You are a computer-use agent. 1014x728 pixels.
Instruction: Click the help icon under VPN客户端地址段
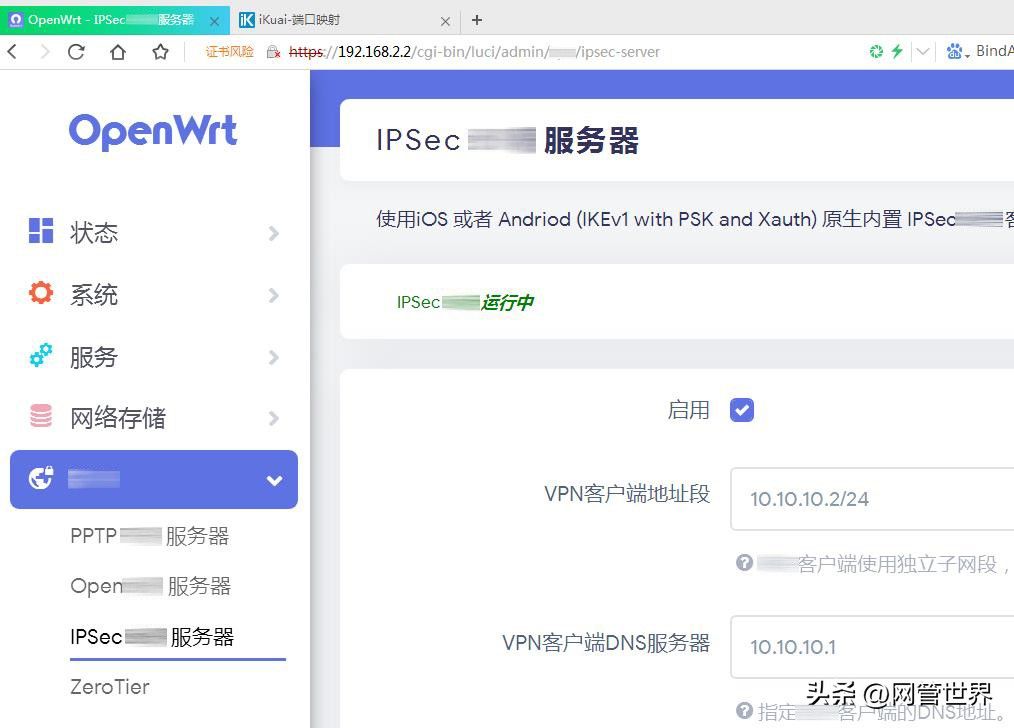(x=744, y=563)
